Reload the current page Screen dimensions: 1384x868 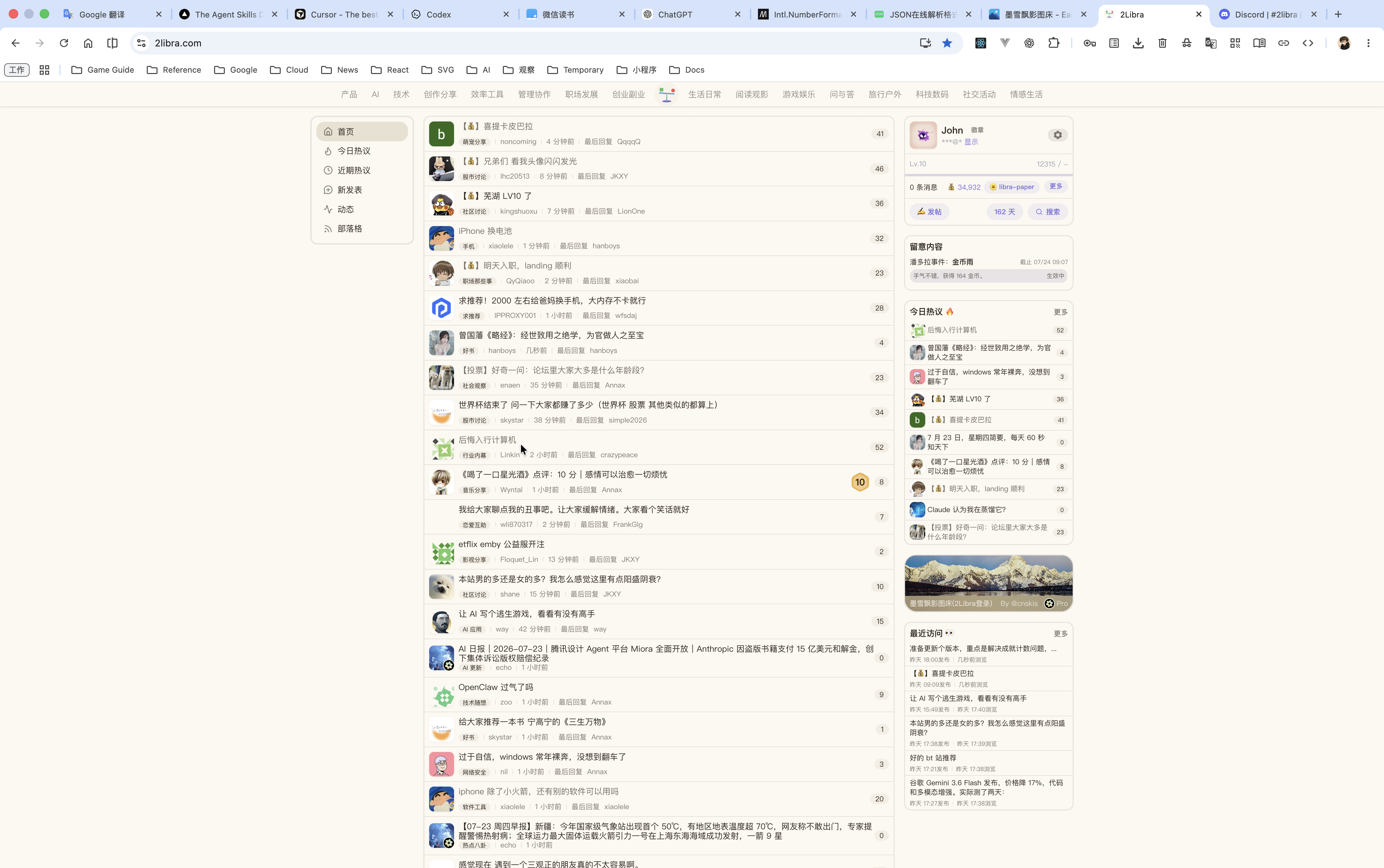coord(64,43)
